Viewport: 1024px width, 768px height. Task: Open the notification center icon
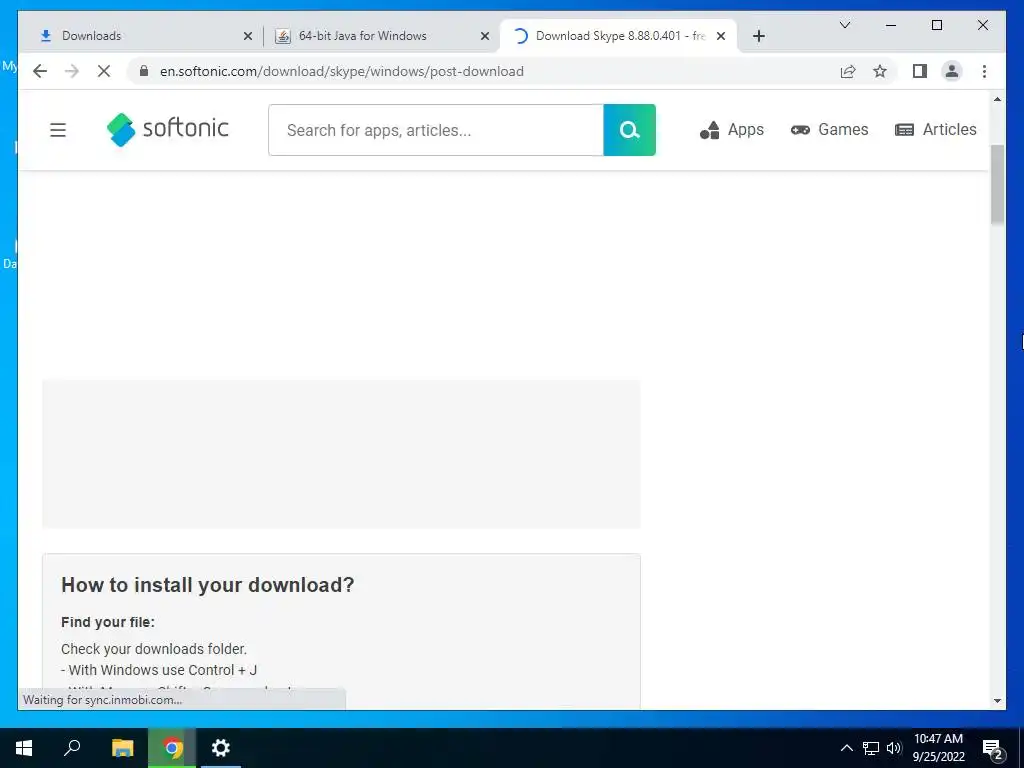coord(993,748)
